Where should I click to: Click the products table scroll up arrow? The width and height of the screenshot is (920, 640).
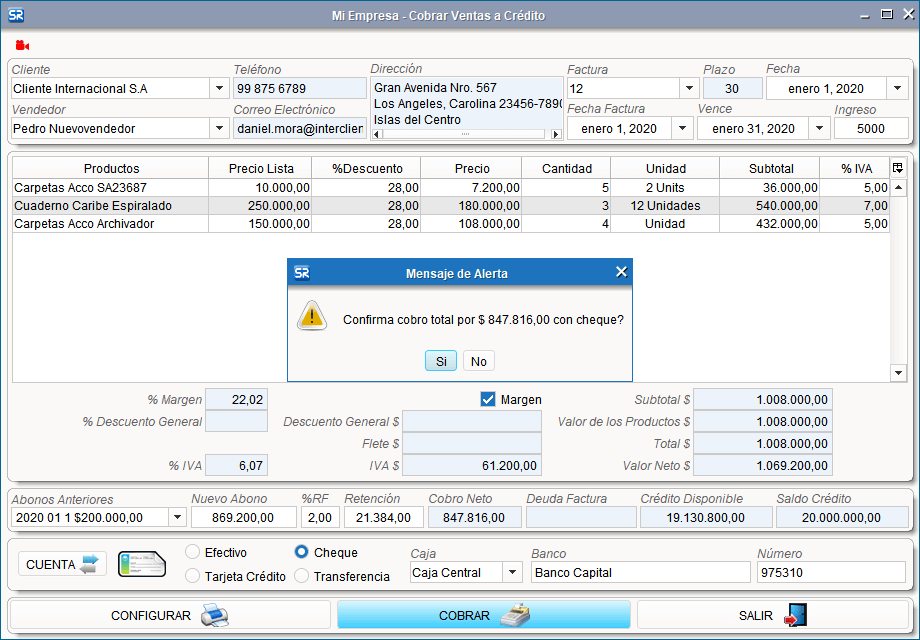coord(898,188)
